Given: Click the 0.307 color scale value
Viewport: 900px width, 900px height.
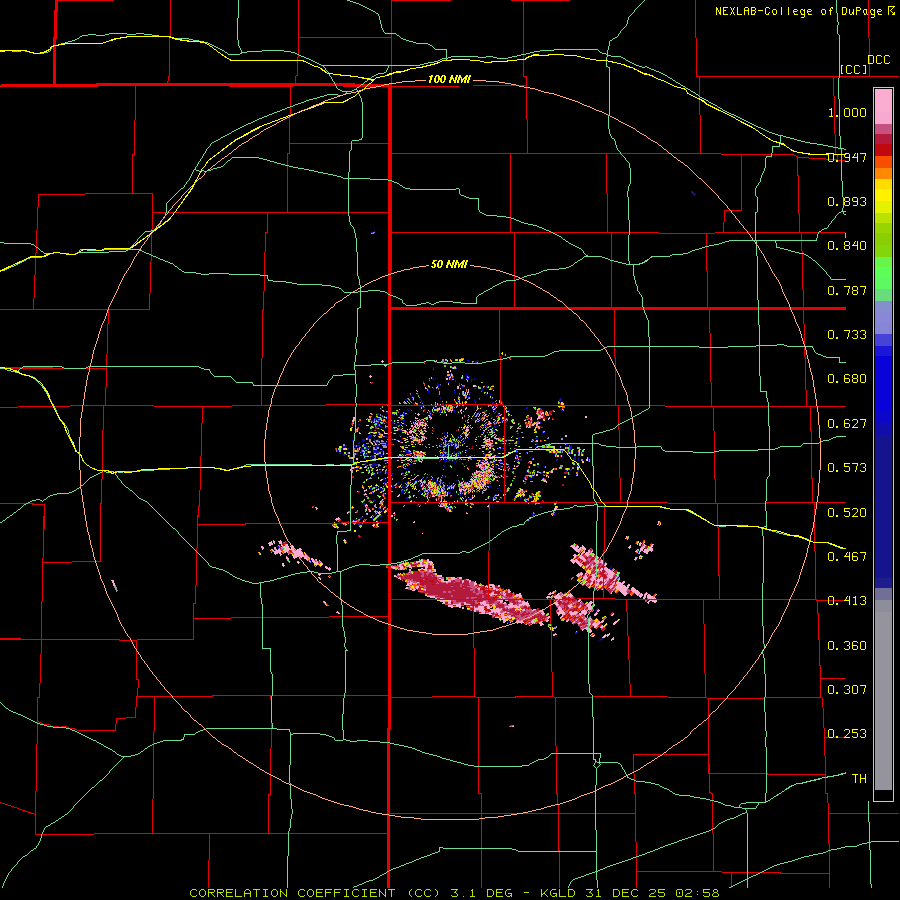Looking at the screenshot, I should [847, 689].
